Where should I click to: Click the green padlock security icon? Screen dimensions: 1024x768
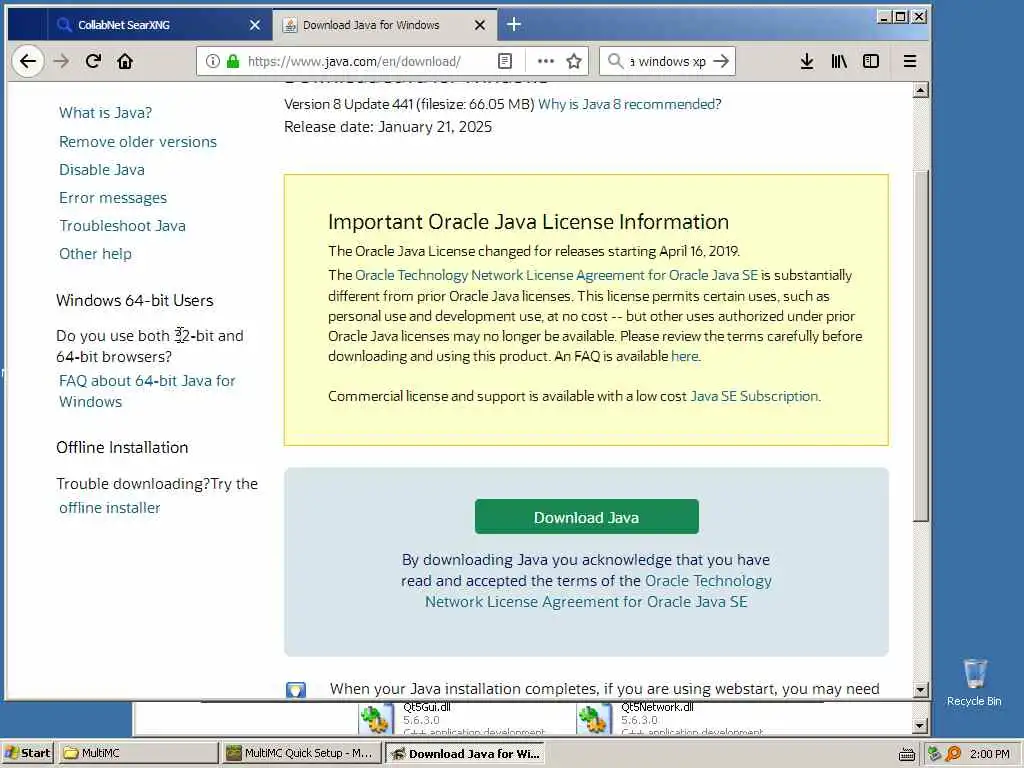[x=232, y=61]
